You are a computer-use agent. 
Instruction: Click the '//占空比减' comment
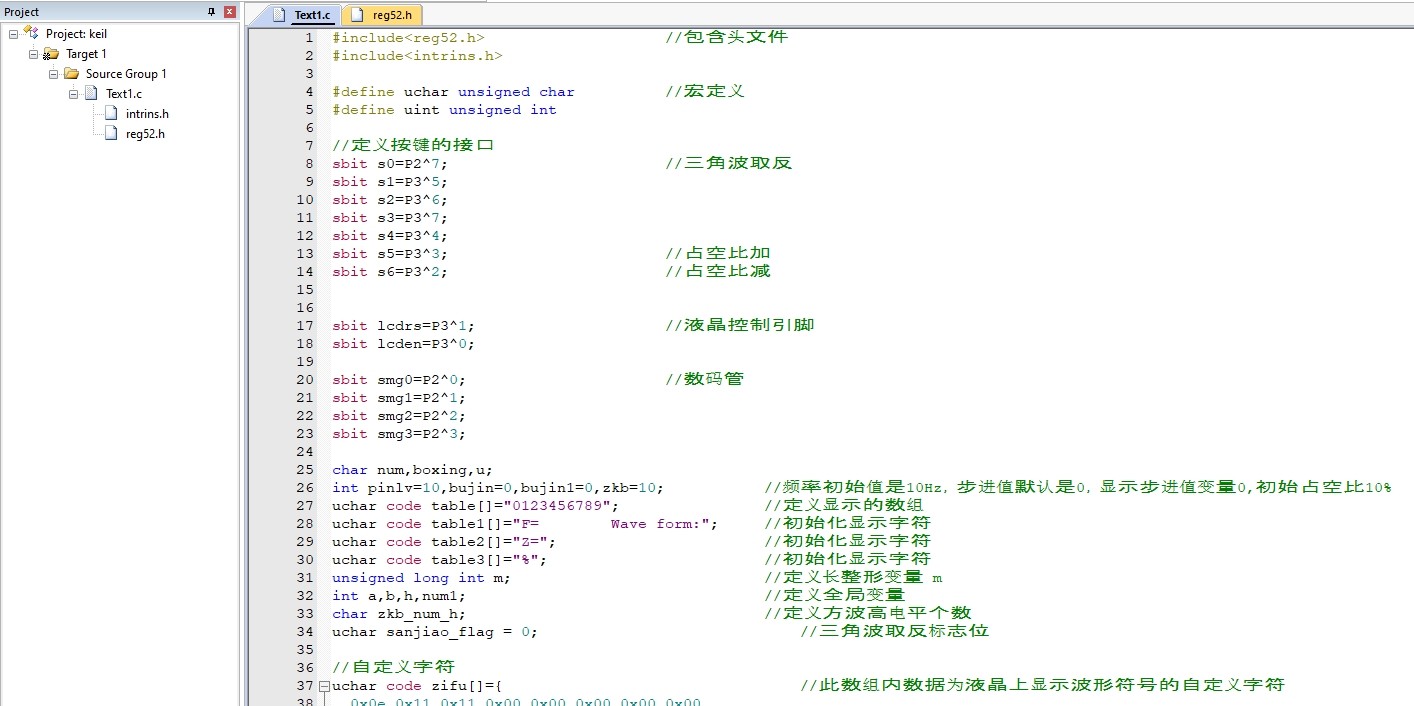718,272
